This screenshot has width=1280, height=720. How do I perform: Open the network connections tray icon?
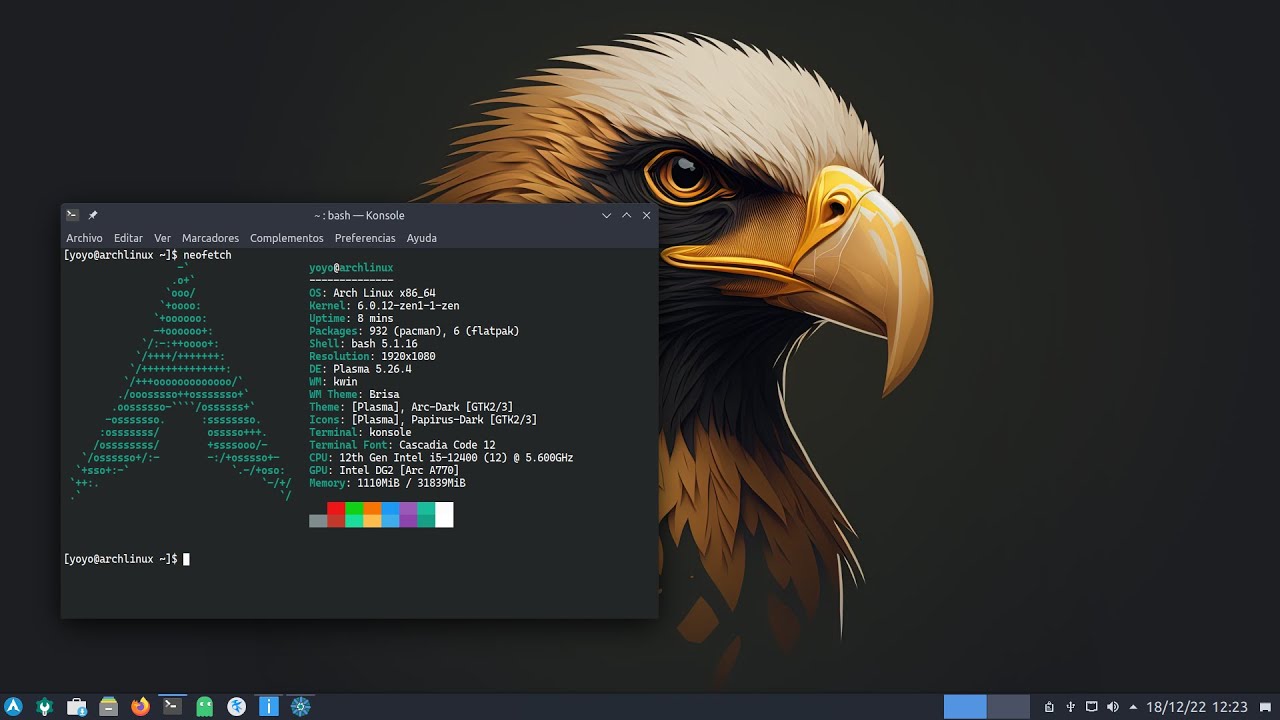[x=1092, y=707]
